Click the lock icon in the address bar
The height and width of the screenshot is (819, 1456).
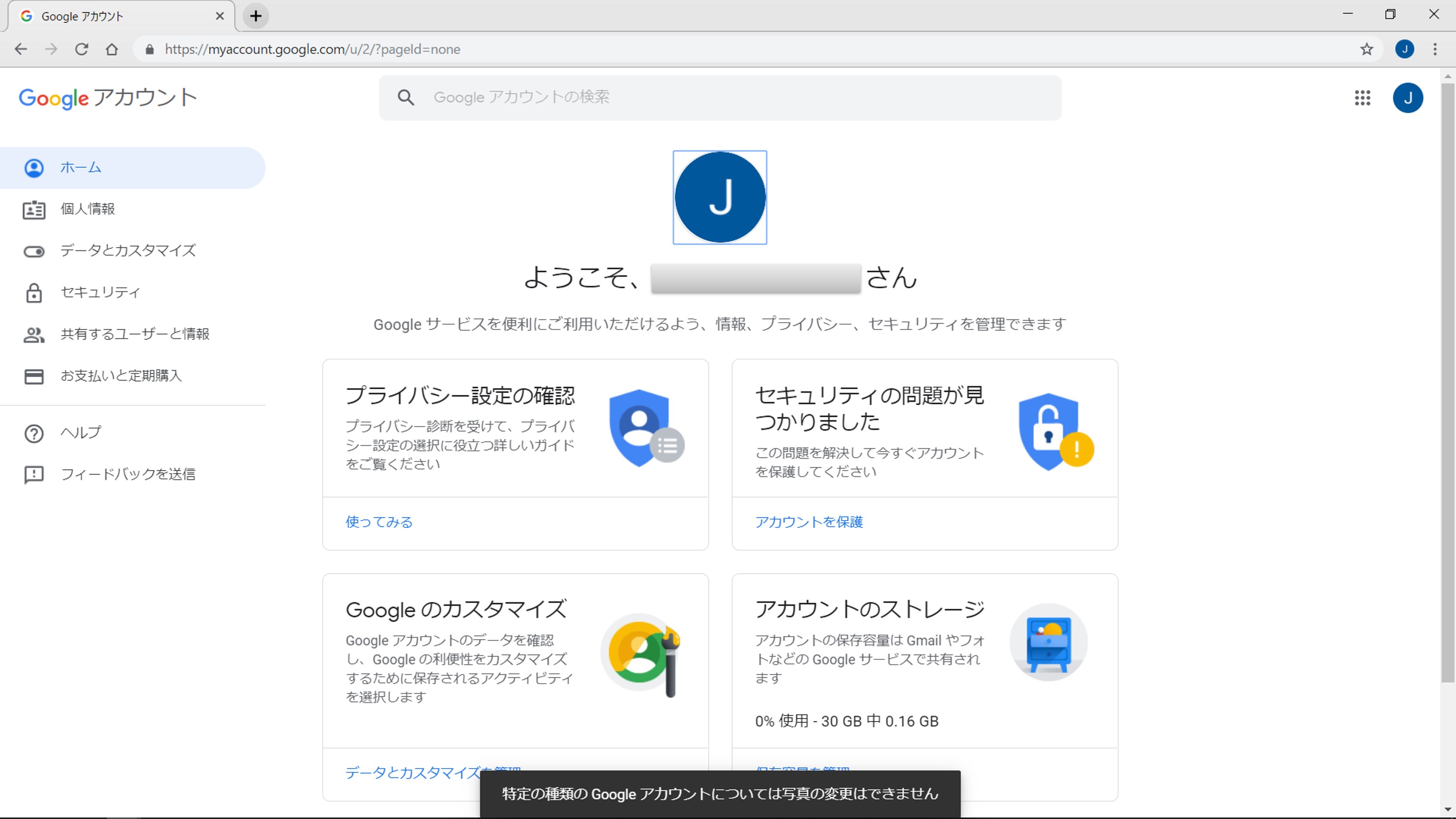pyautogui.click(x=150, y=50)
